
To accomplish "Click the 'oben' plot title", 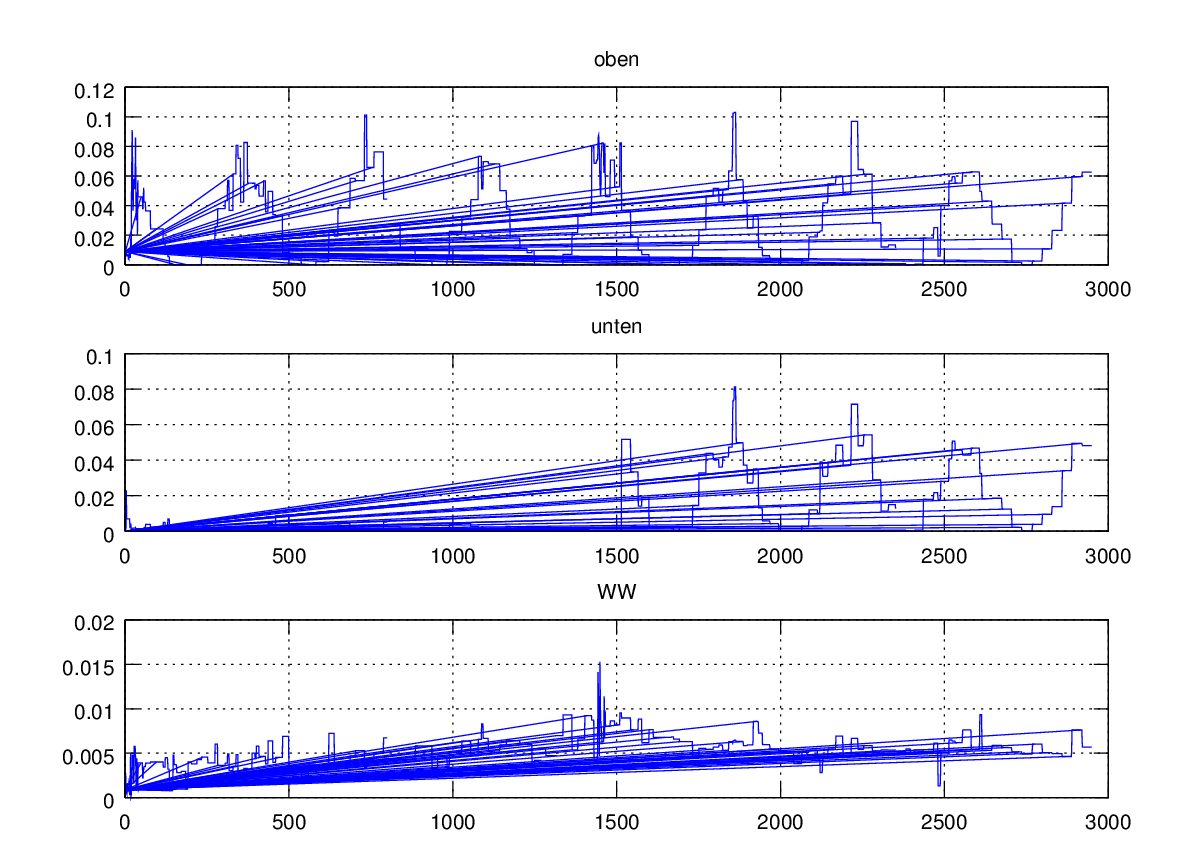I will [616, 59].
